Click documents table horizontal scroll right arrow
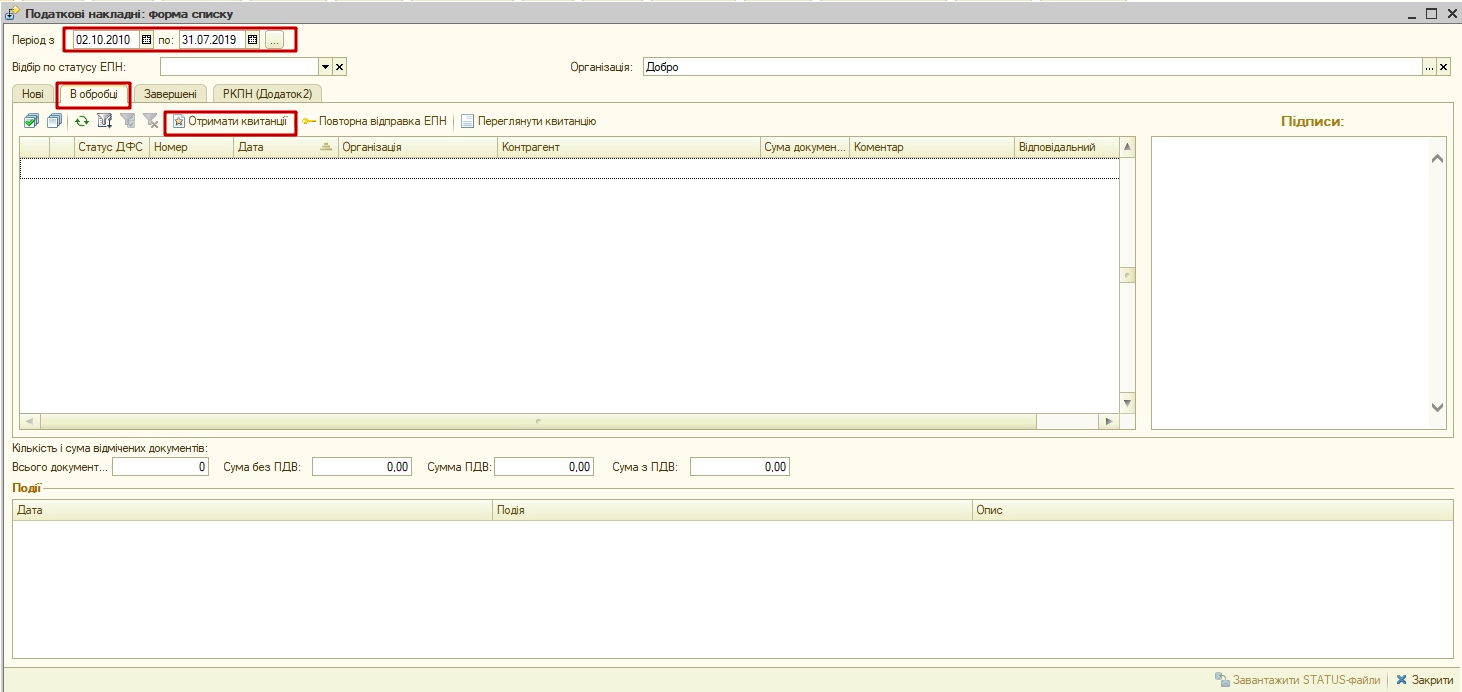 pos(1109,422)
